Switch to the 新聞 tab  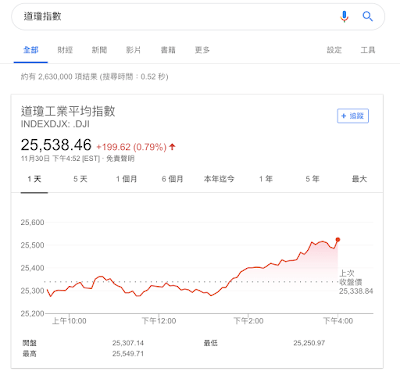coord(99,50)
